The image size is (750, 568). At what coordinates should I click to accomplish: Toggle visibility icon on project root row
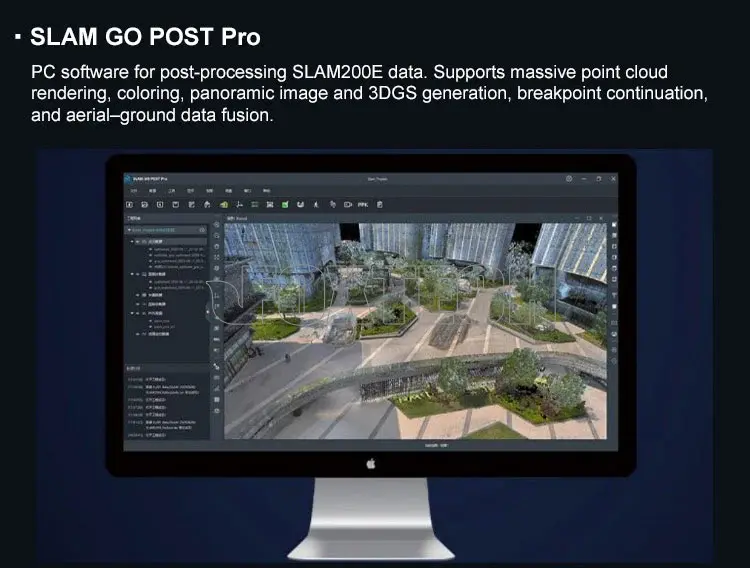(202, 229)
